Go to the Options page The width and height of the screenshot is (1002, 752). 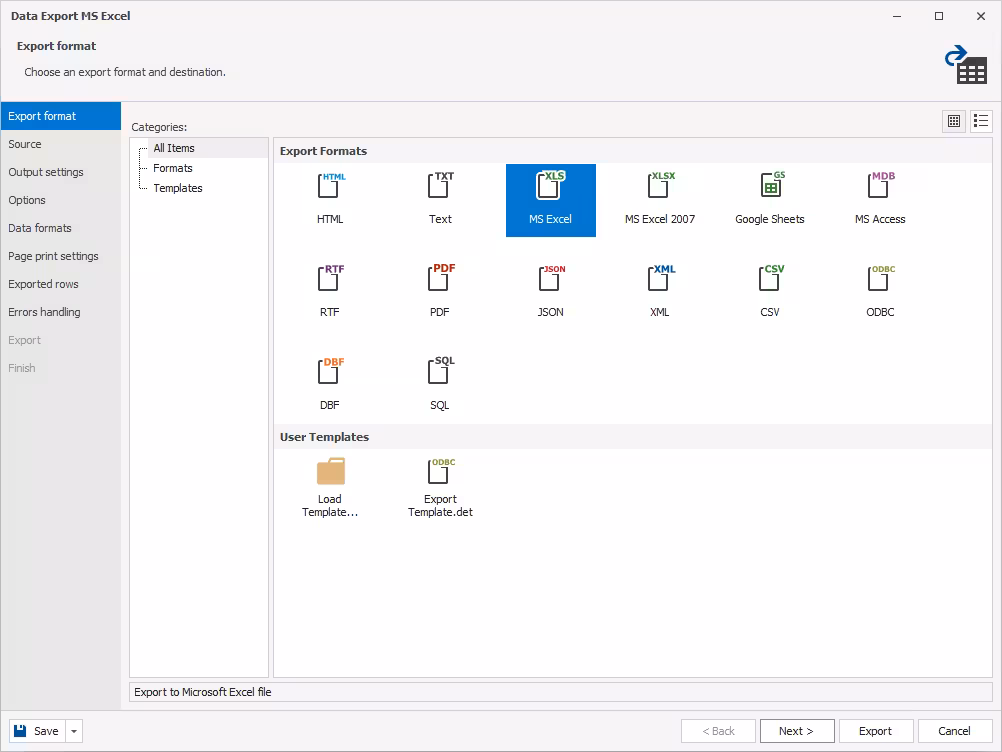(61, 200)
